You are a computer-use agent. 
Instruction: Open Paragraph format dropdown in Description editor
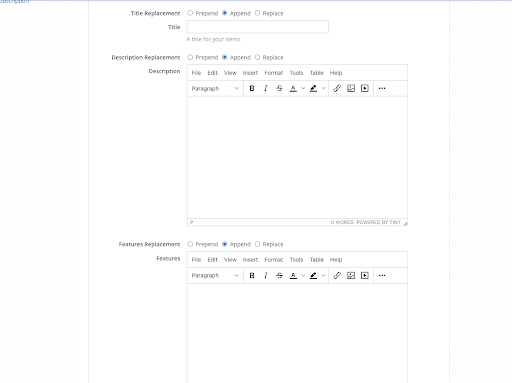click(215, 88)
